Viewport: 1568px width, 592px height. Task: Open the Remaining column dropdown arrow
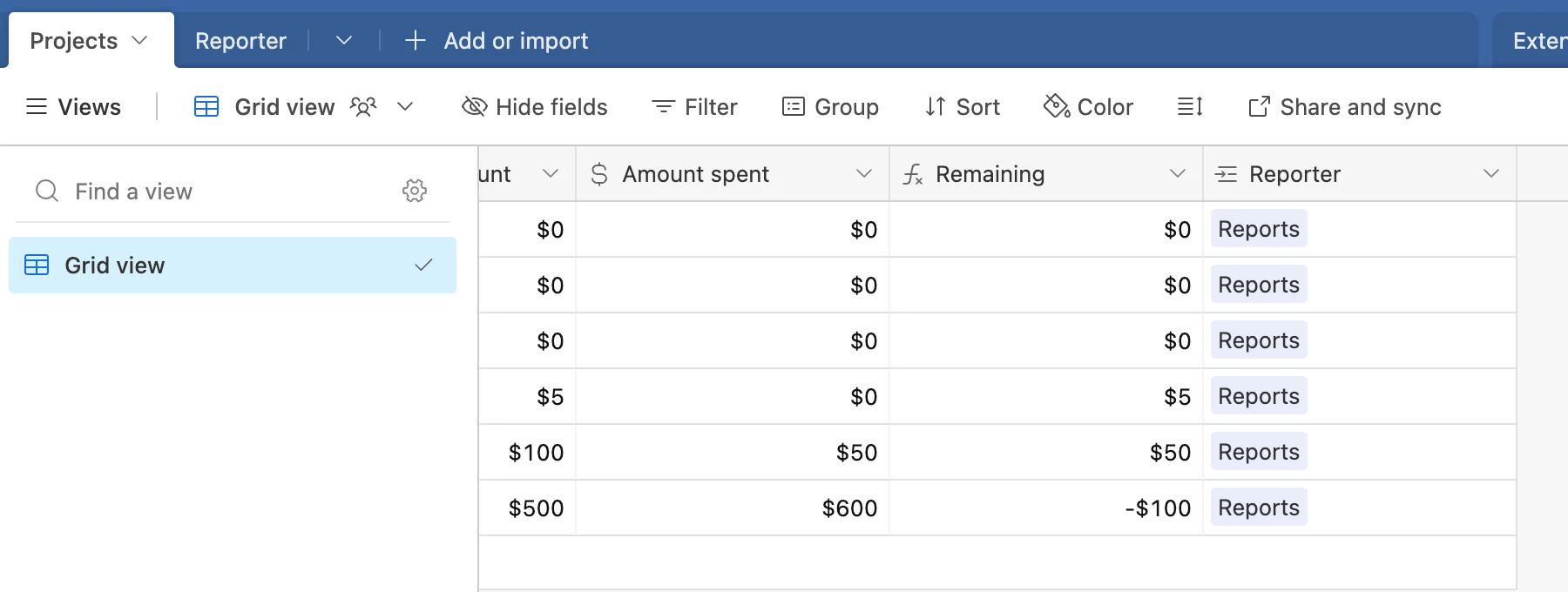(x=1178, y=174)
